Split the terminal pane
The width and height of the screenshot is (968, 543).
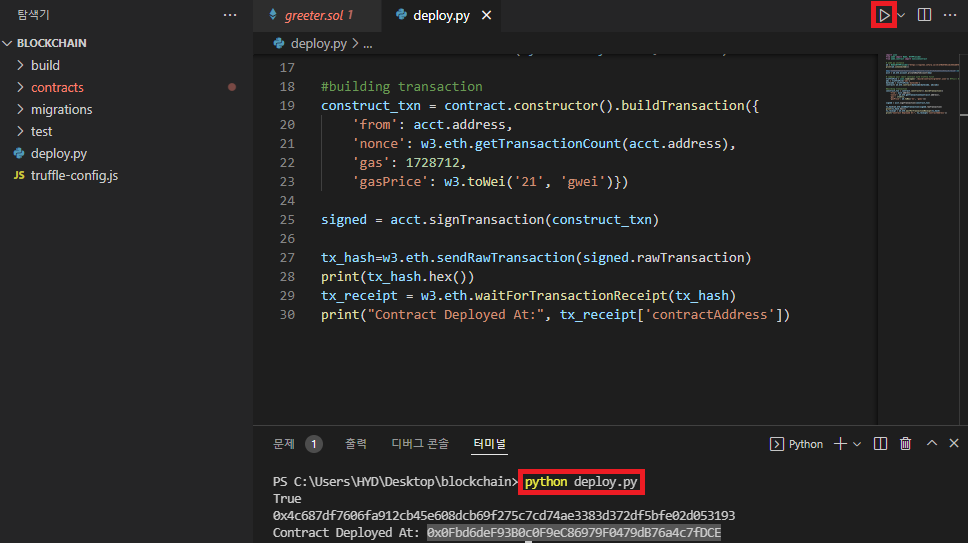tap(880, 444)
